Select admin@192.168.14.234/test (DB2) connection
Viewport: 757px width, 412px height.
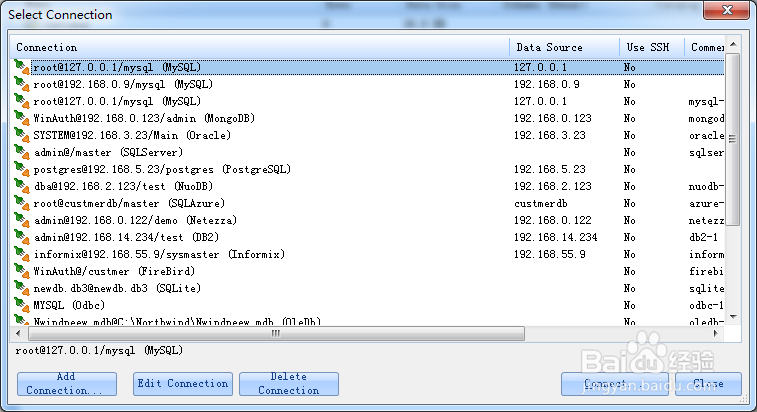click(x=126, y=237)
